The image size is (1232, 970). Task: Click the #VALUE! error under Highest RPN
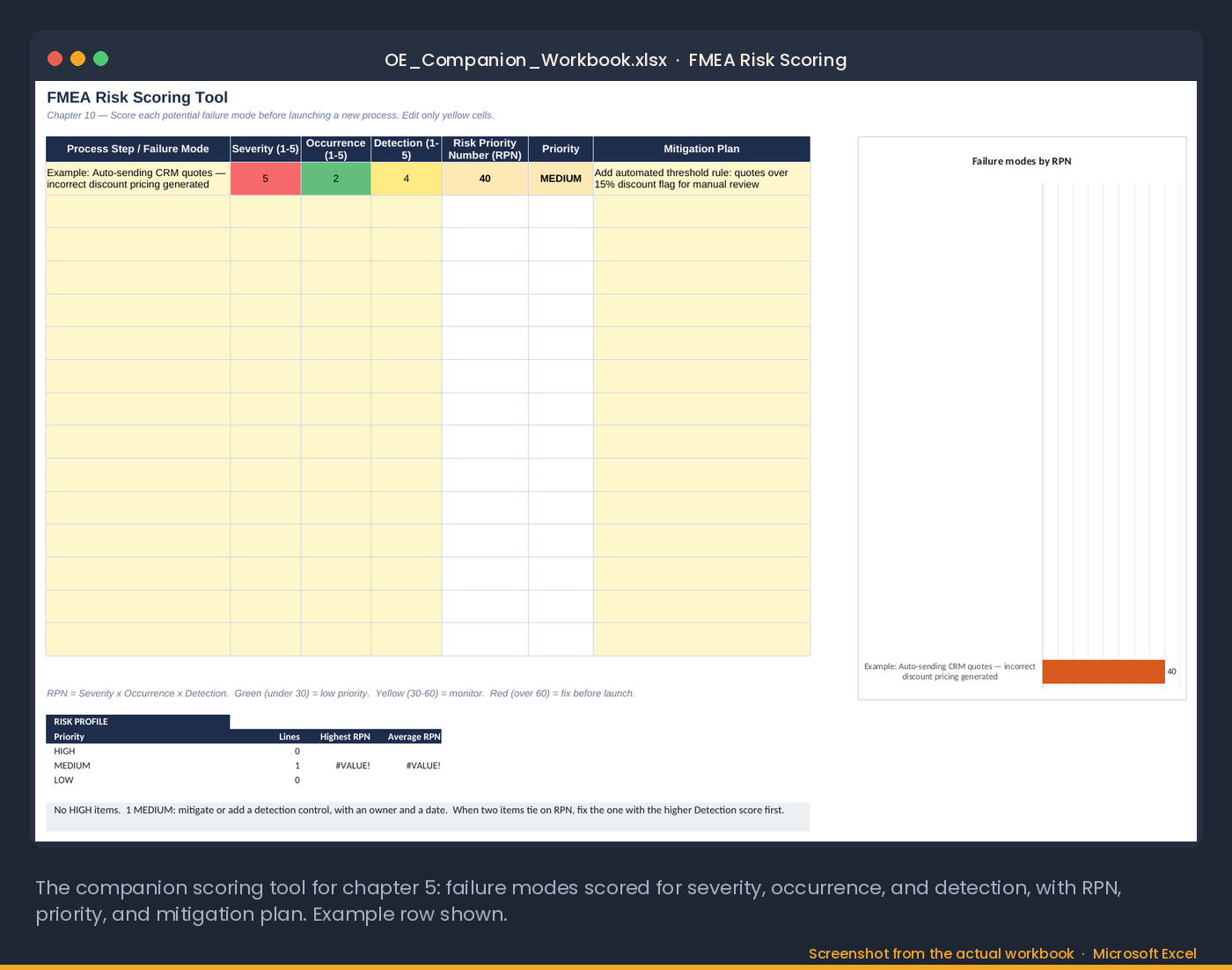point(353,766)
